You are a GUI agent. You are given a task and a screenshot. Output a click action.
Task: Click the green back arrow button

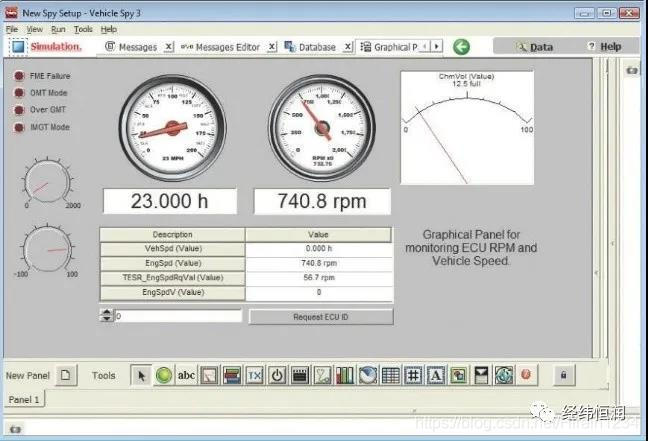pos(461,47)
